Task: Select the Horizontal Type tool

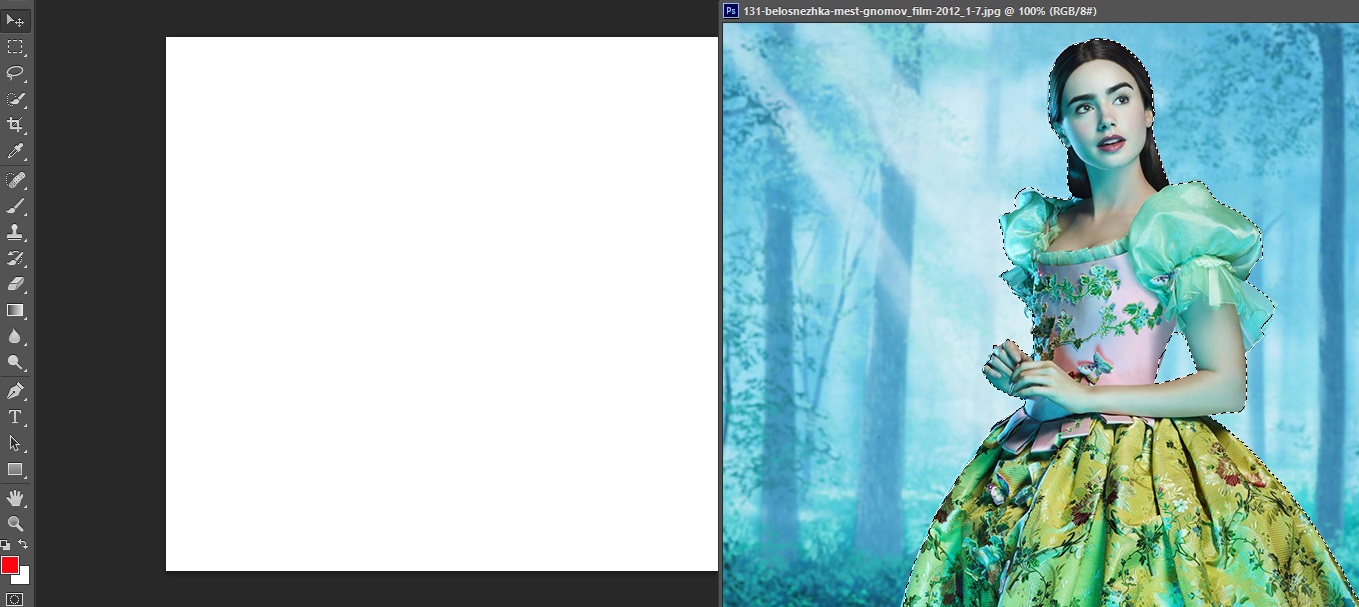Action: coord(15,417)
